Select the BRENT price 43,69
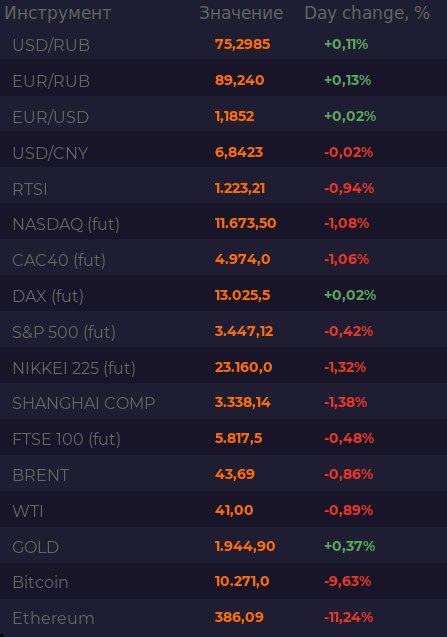The width and height of the screenshot is (447, 637). tap(234, 474)
